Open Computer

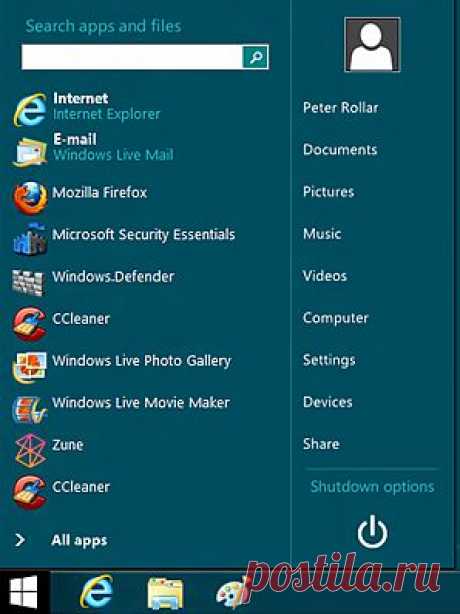(x=336, y=318)
